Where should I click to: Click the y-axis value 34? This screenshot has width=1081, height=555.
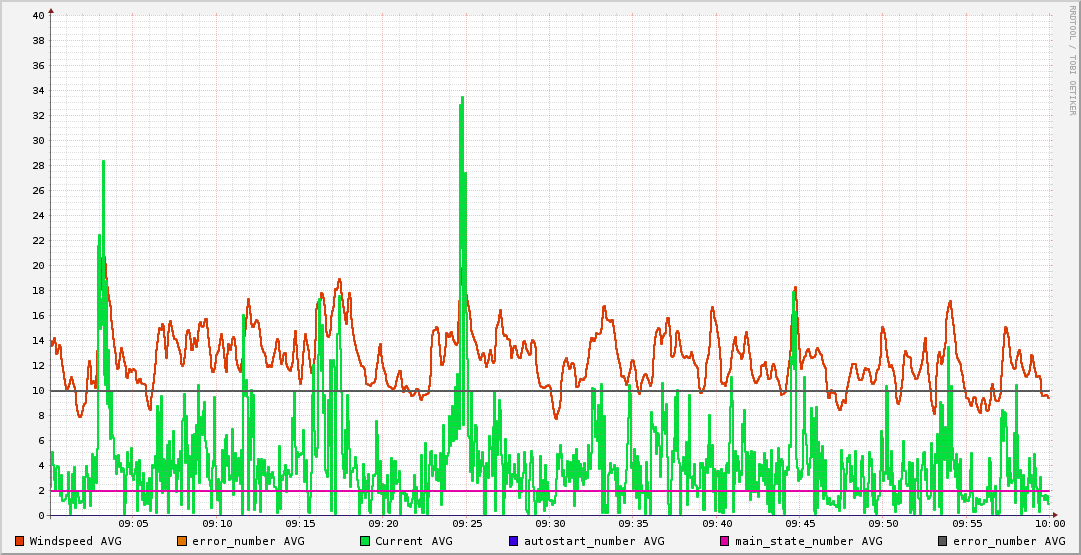[39, 91]
